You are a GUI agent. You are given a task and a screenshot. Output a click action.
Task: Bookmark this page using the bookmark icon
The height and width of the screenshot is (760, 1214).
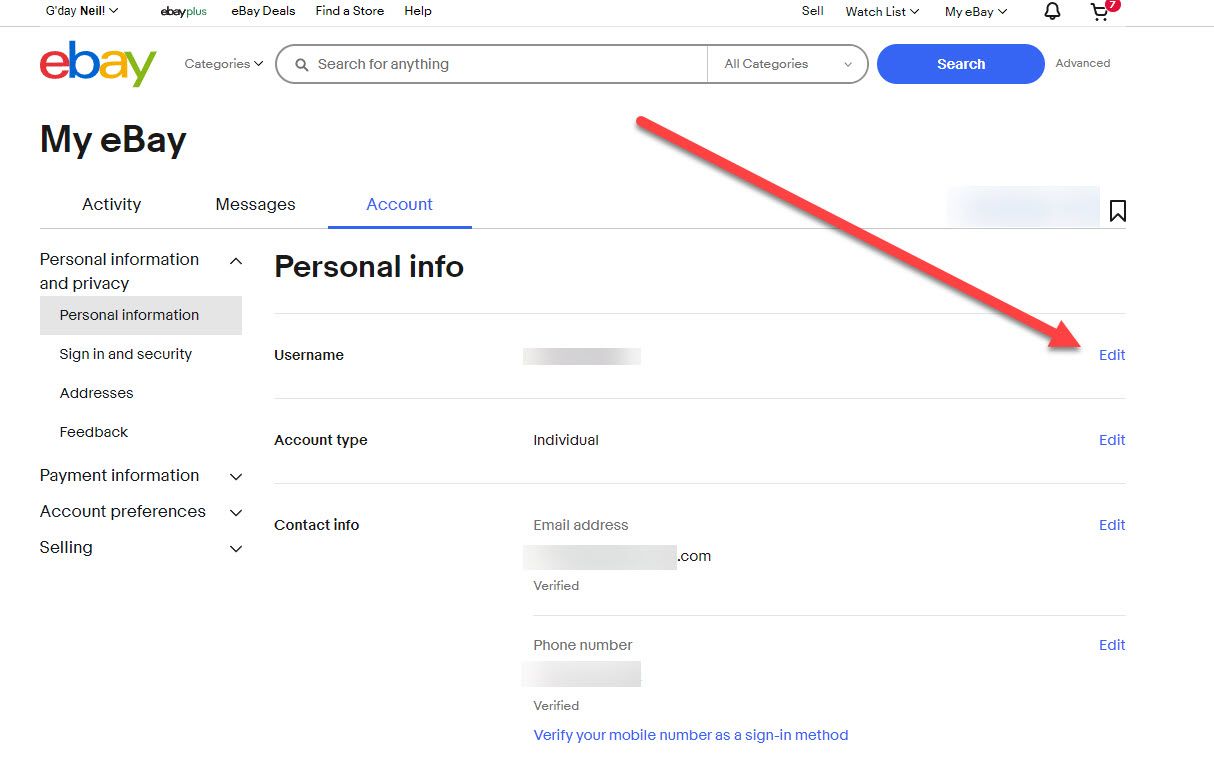click(x=1117, y=210)
